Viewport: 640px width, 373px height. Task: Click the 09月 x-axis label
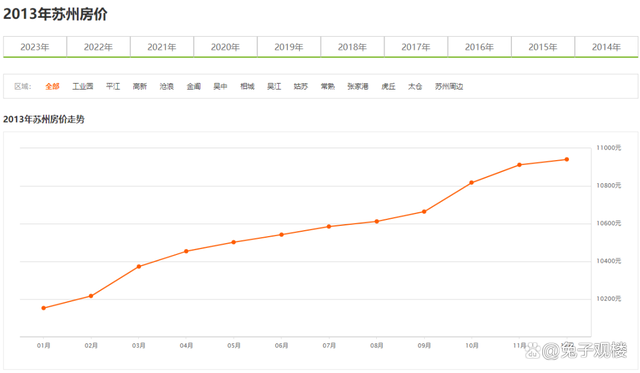click(424, 346)
